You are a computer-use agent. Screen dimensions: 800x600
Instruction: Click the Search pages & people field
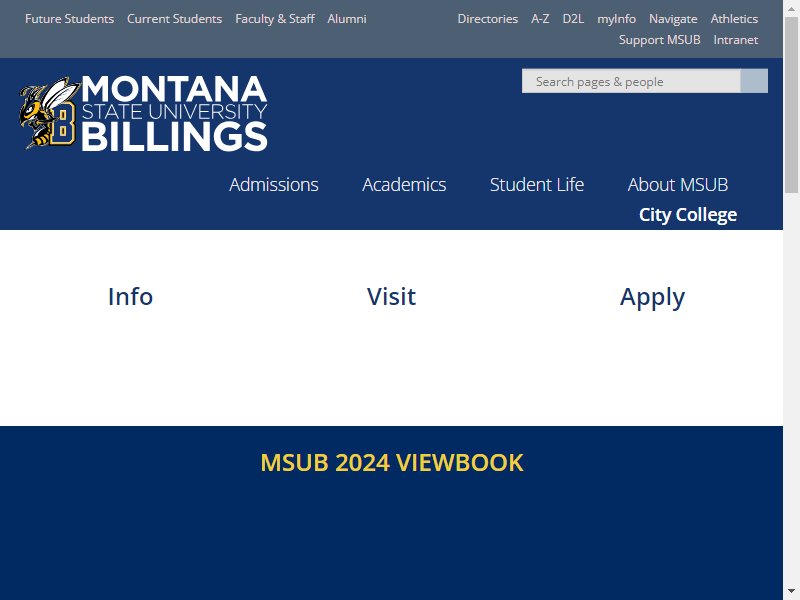631,81
